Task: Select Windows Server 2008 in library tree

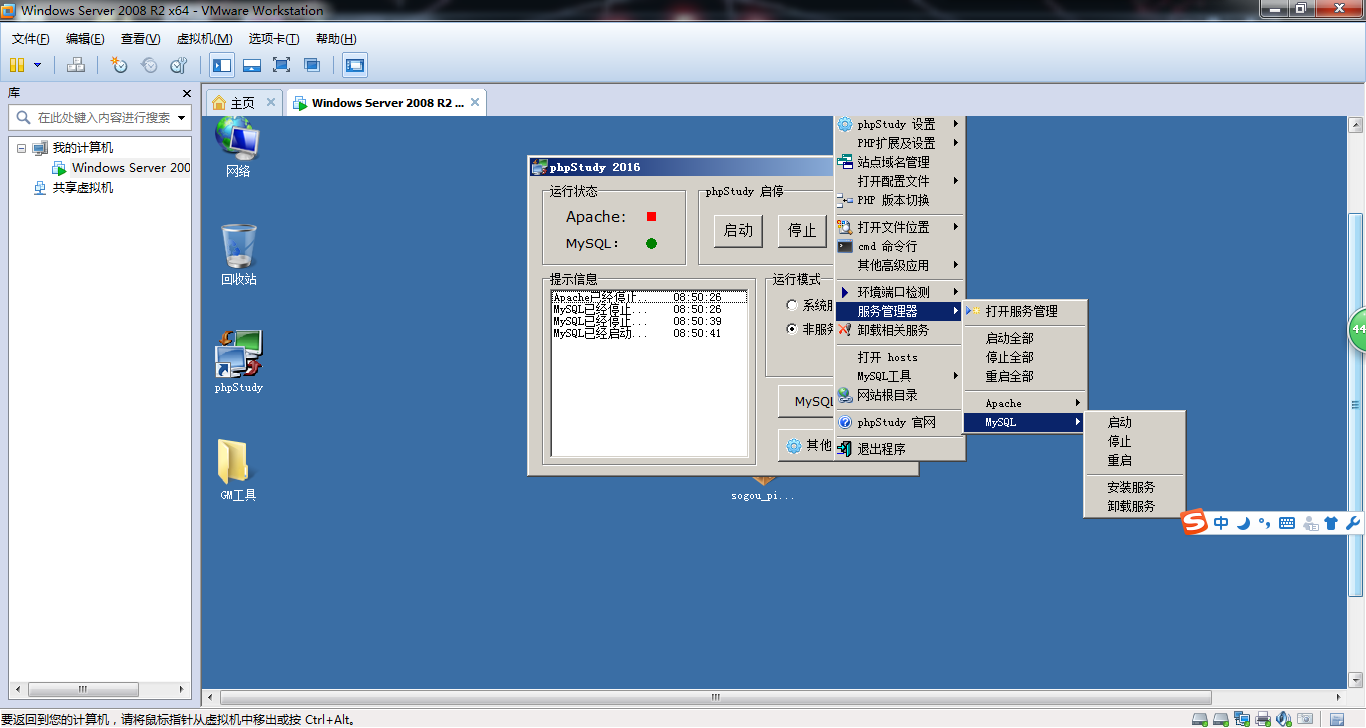Action: click(120, 168)
